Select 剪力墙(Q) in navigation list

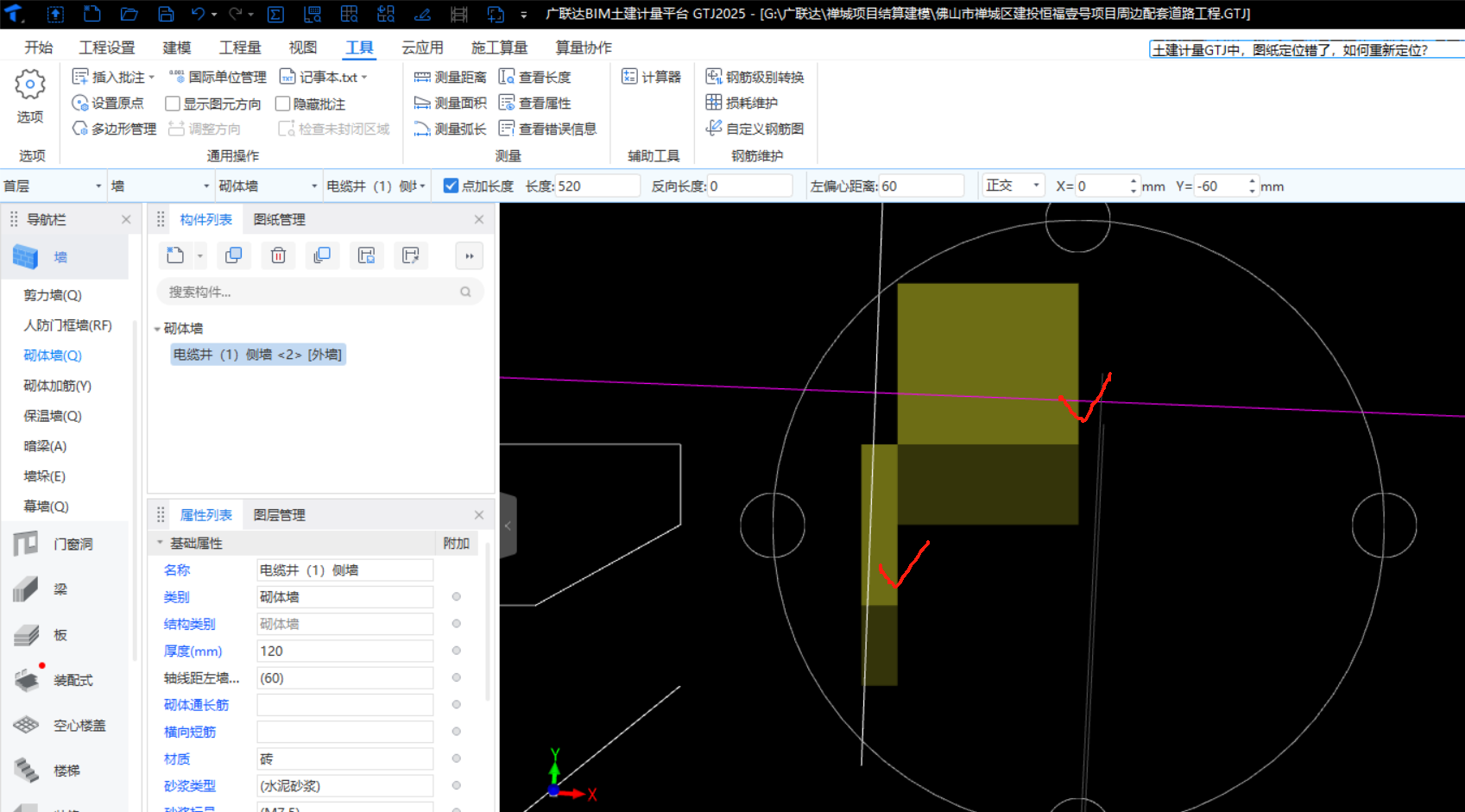(52, 295)
